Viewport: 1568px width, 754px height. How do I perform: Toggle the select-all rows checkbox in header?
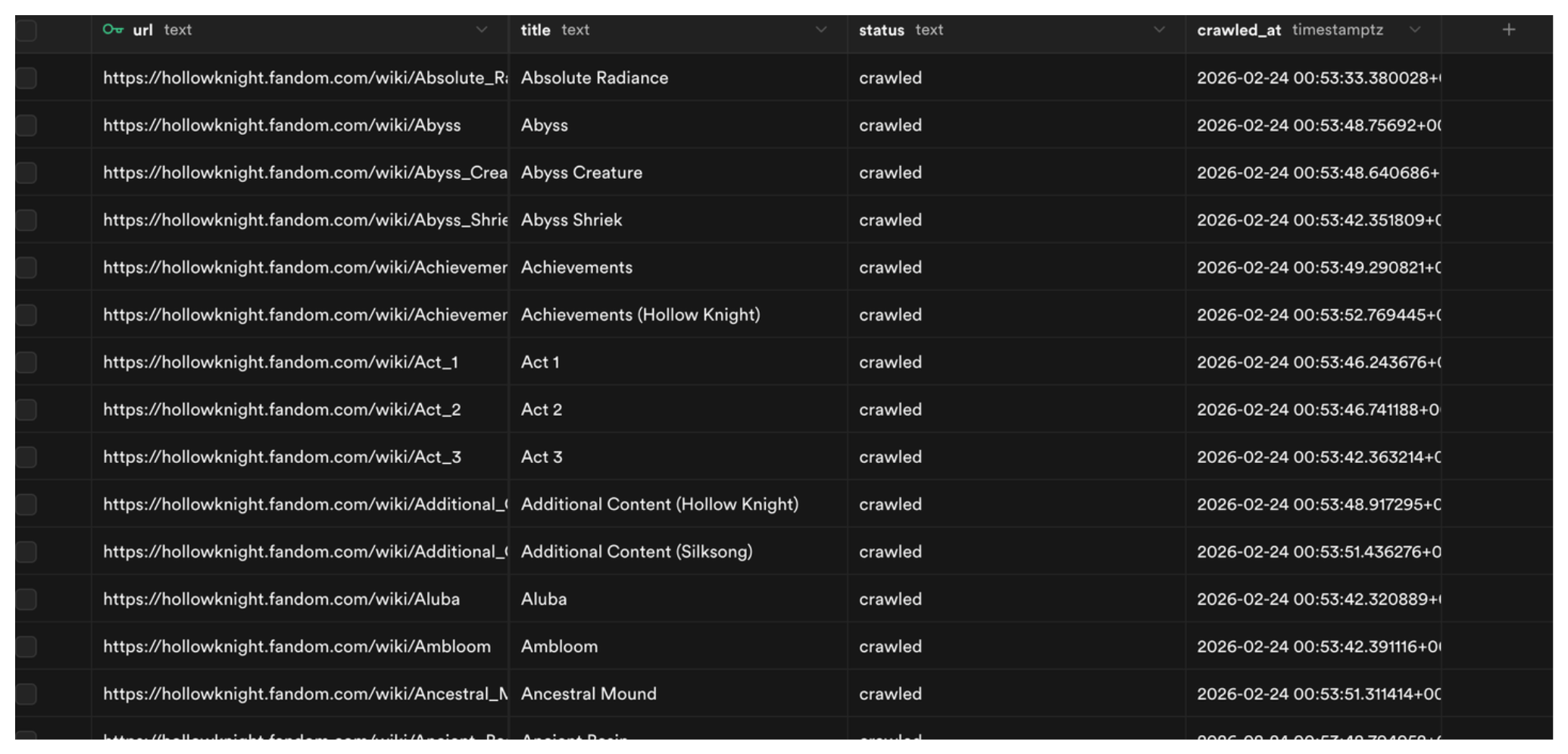point(27,30)
